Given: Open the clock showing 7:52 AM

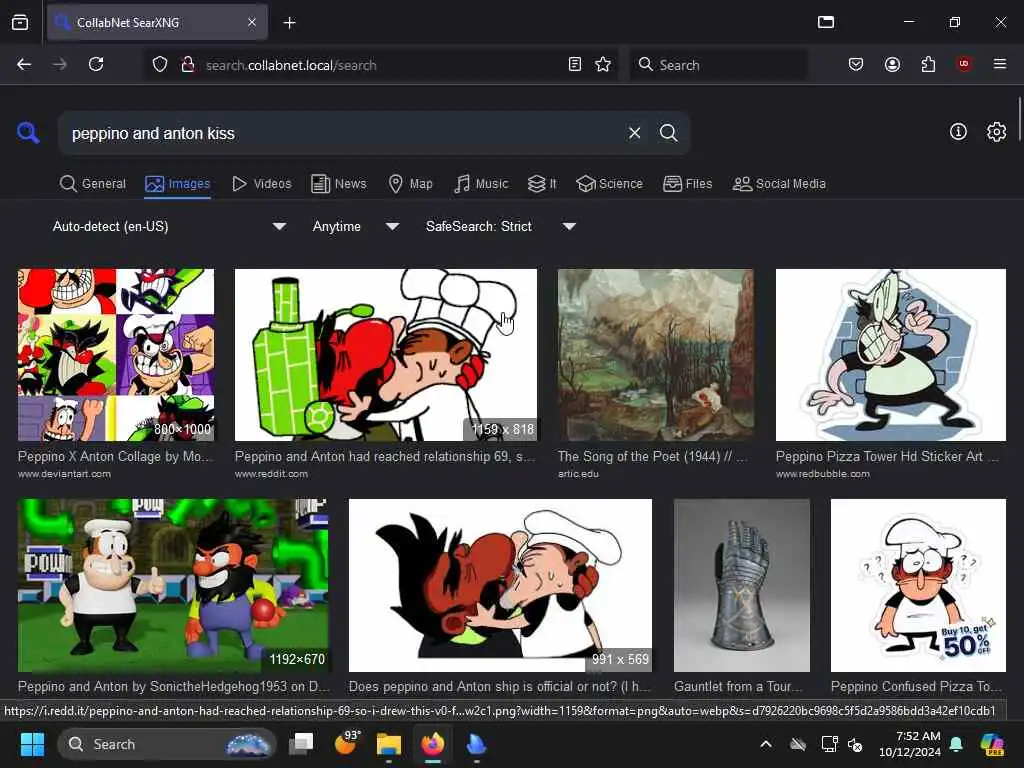Looking at the screenshot, I should (x=910, y=744).
